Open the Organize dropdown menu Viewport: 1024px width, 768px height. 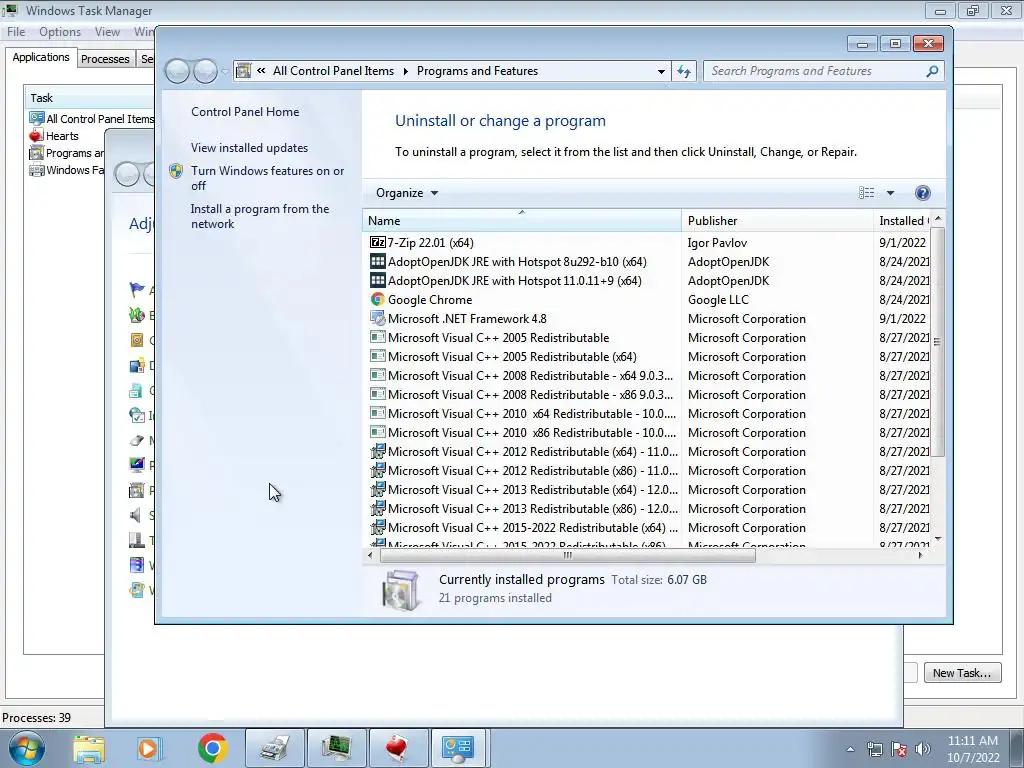406,193
